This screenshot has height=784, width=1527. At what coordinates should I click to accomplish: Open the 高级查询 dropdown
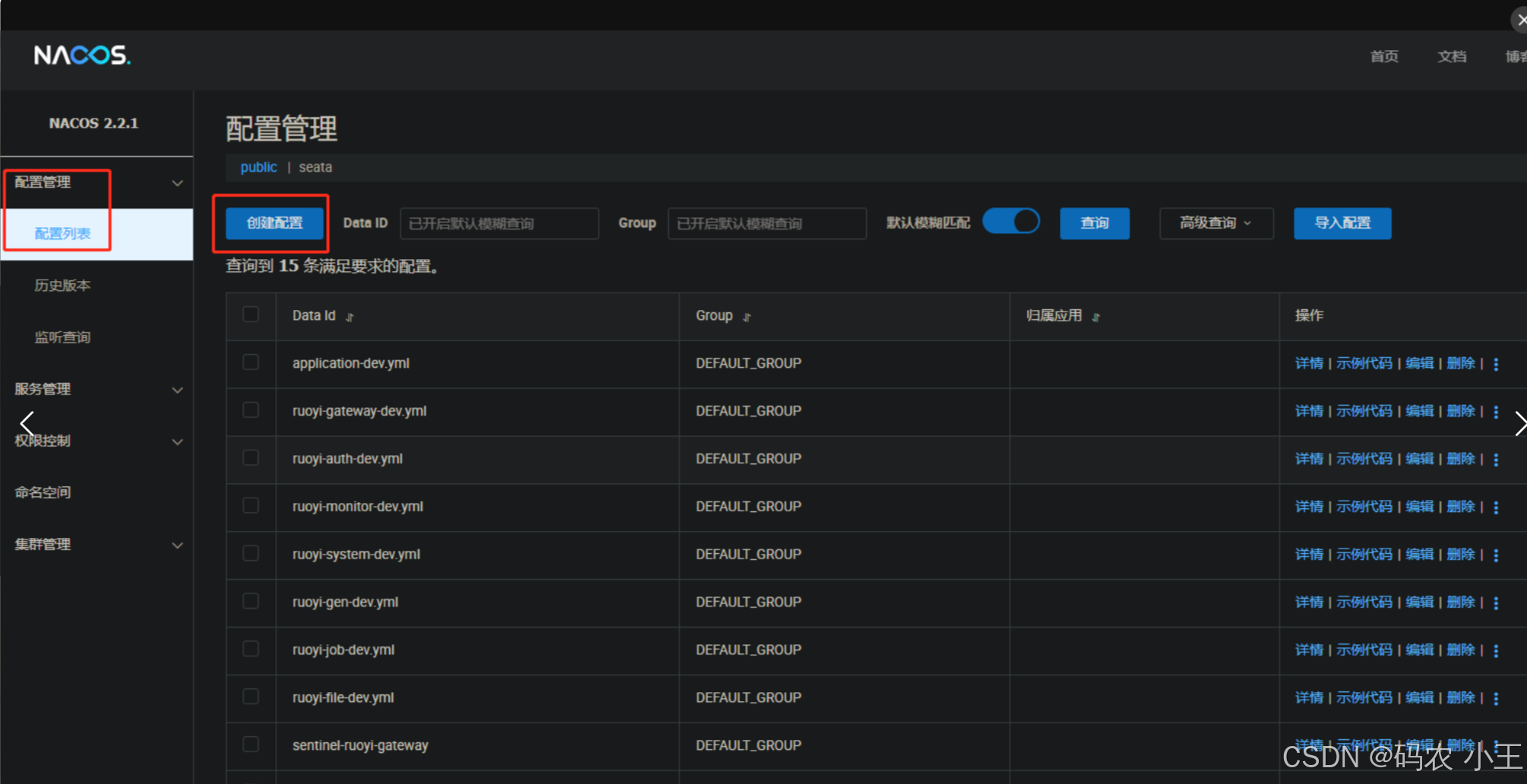coord(1216,223)
